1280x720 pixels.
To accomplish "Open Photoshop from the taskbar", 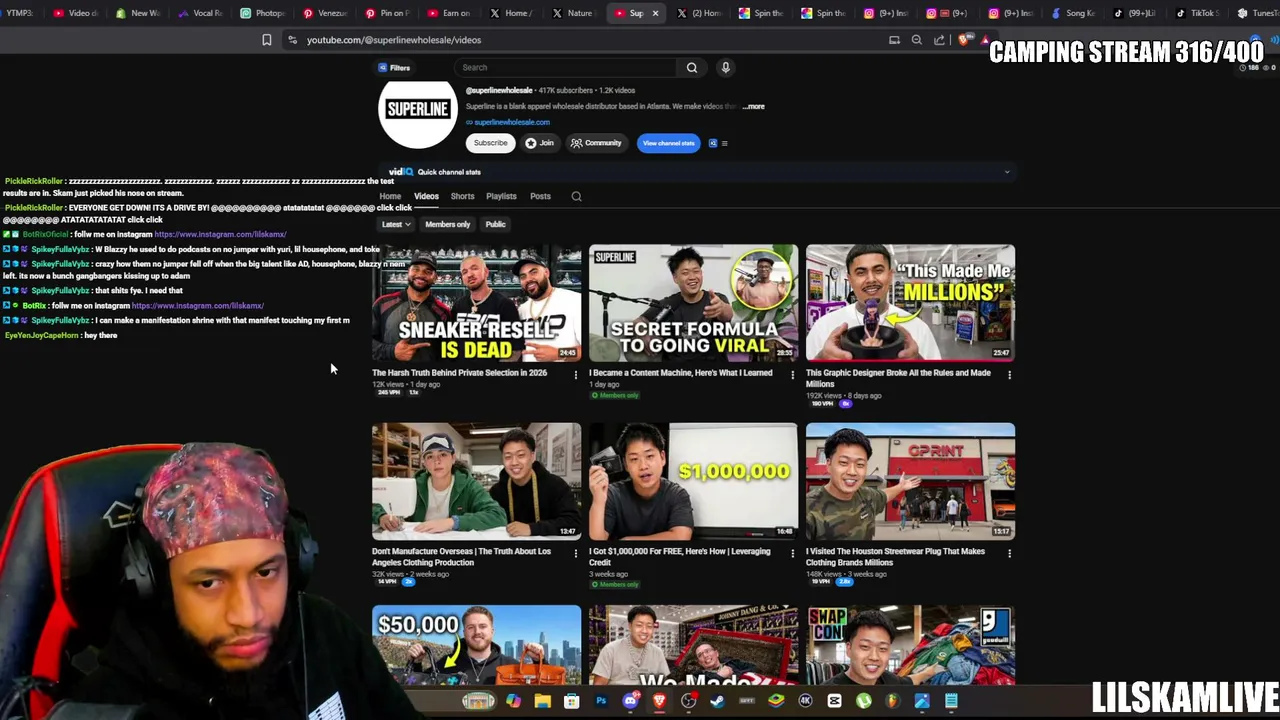I will coord(601,701).
